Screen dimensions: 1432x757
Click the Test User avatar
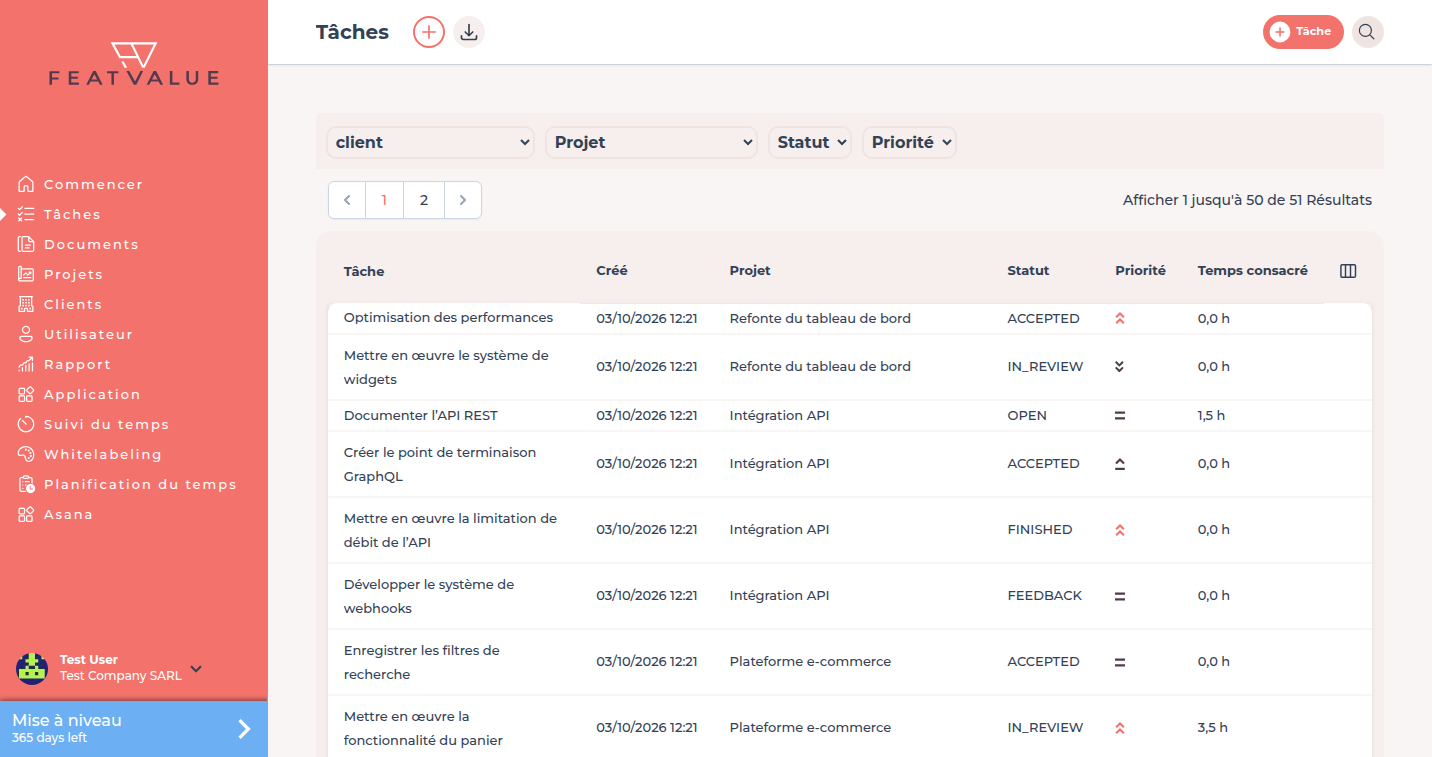(32, 668)
